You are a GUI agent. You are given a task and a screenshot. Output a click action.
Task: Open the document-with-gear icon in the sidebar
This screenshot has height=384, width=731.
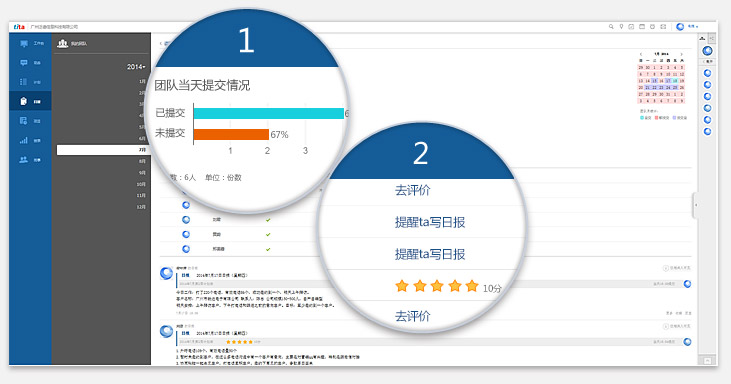coord(23,121)
